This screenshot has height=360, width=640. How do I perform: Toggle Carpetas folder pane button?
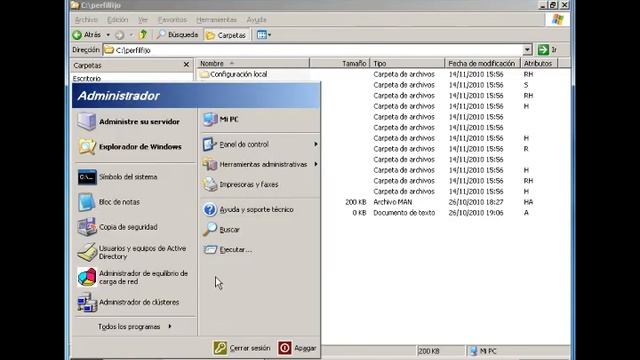[226, 36]
